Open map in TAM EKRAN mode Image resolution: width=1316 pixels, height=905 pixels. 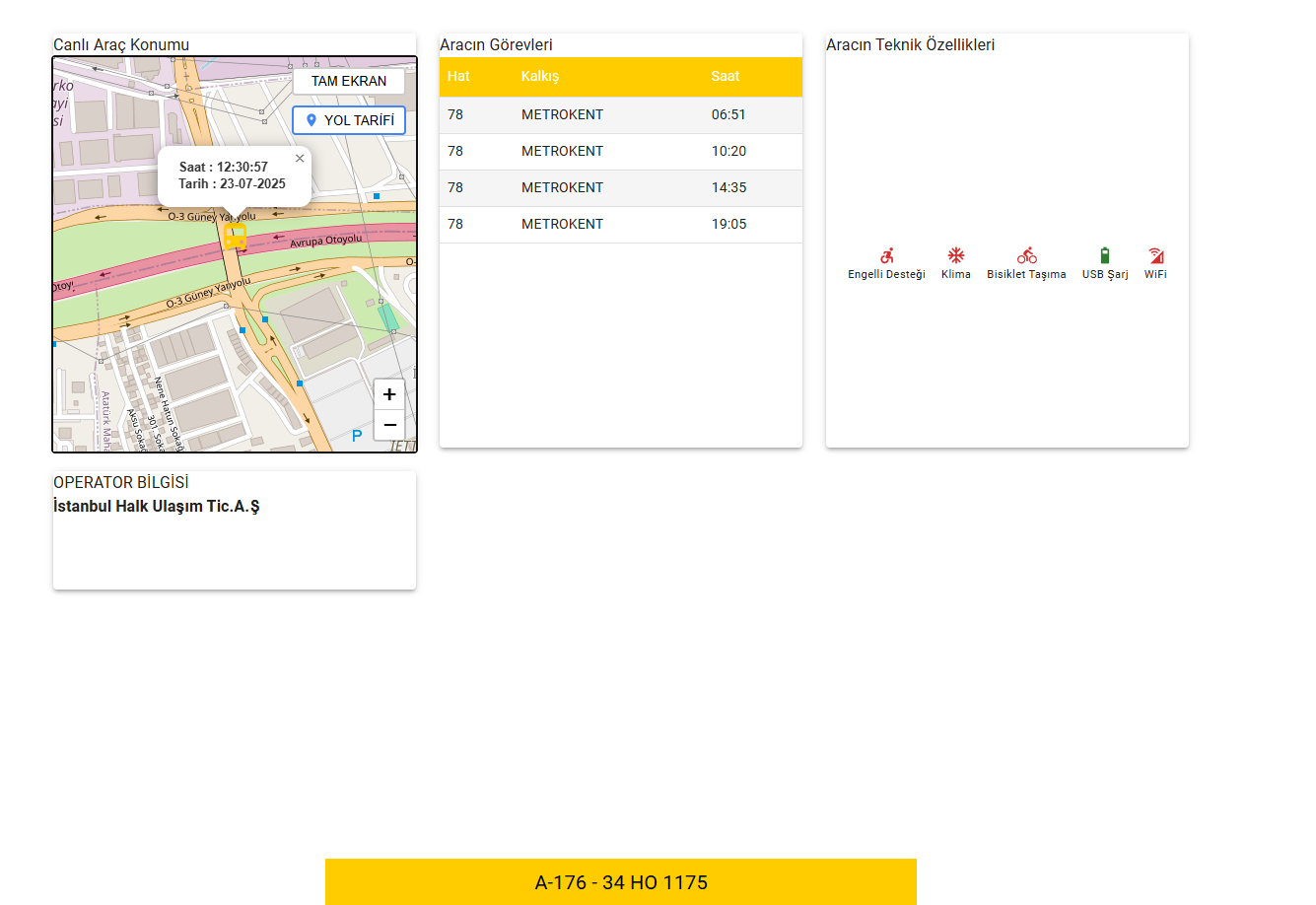(x=349, y=81)
